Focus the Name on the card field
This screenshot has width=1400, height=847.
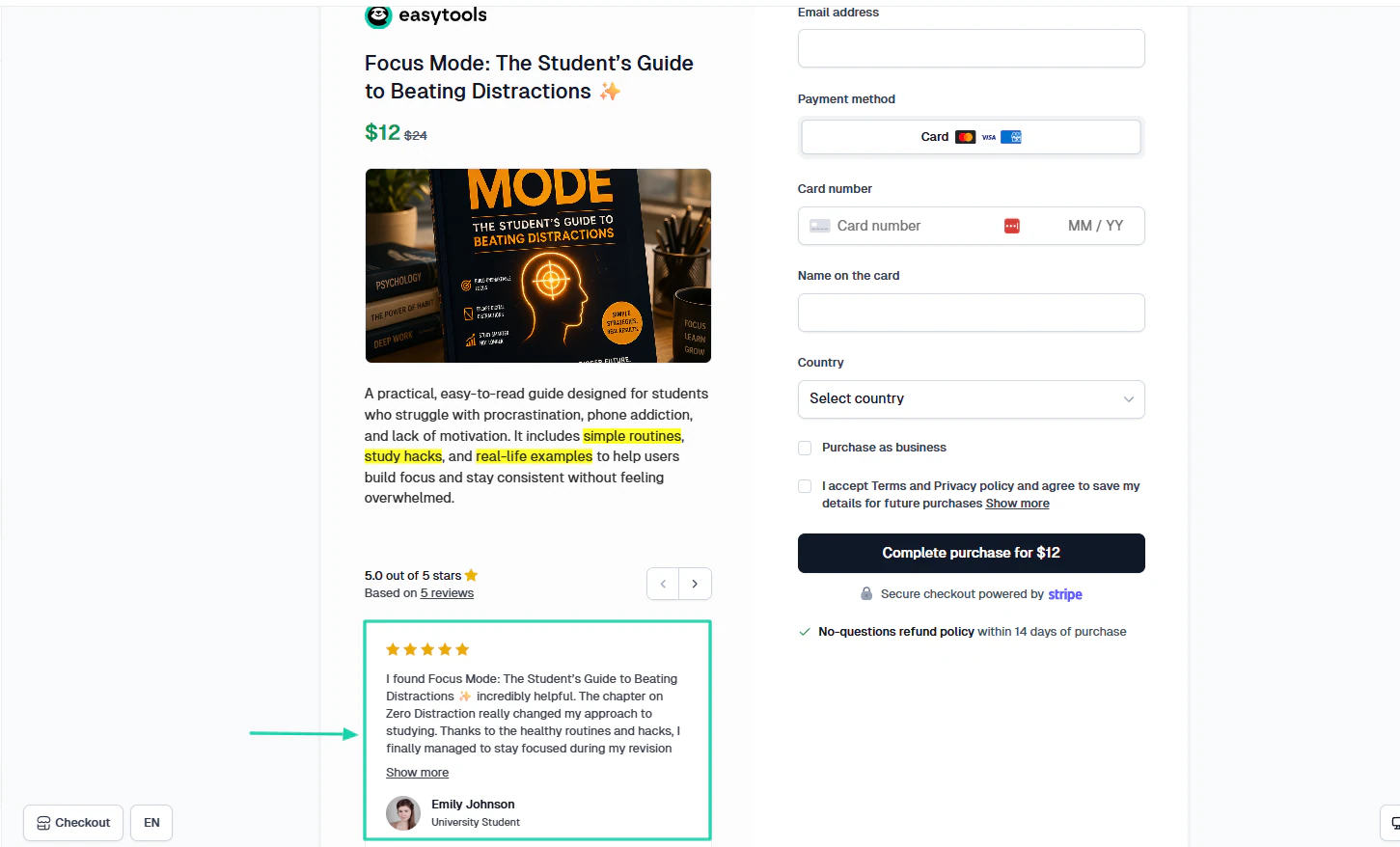971,313
